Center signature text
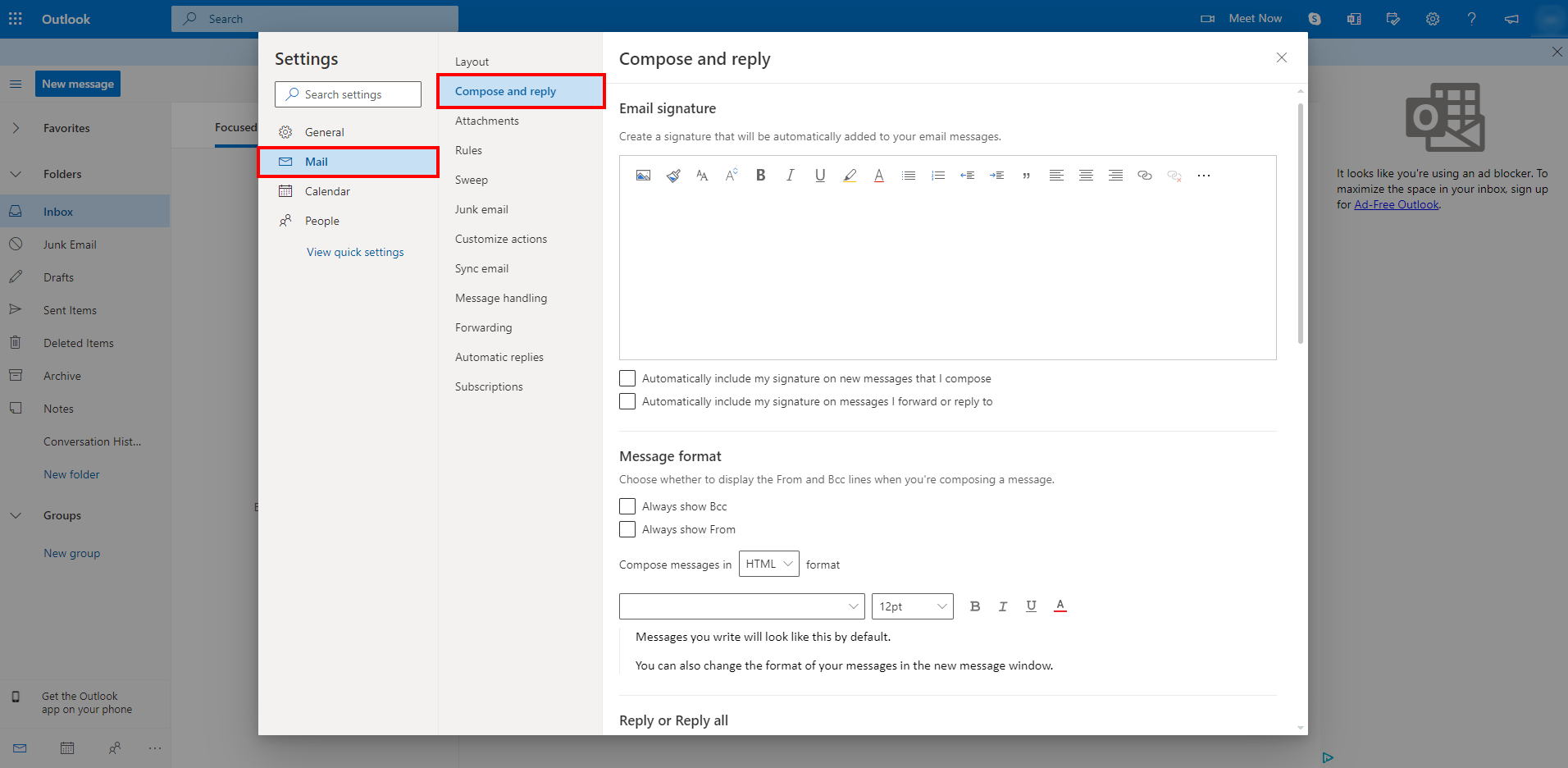This screenshot has height=768, width=1568. [1086, 176]
